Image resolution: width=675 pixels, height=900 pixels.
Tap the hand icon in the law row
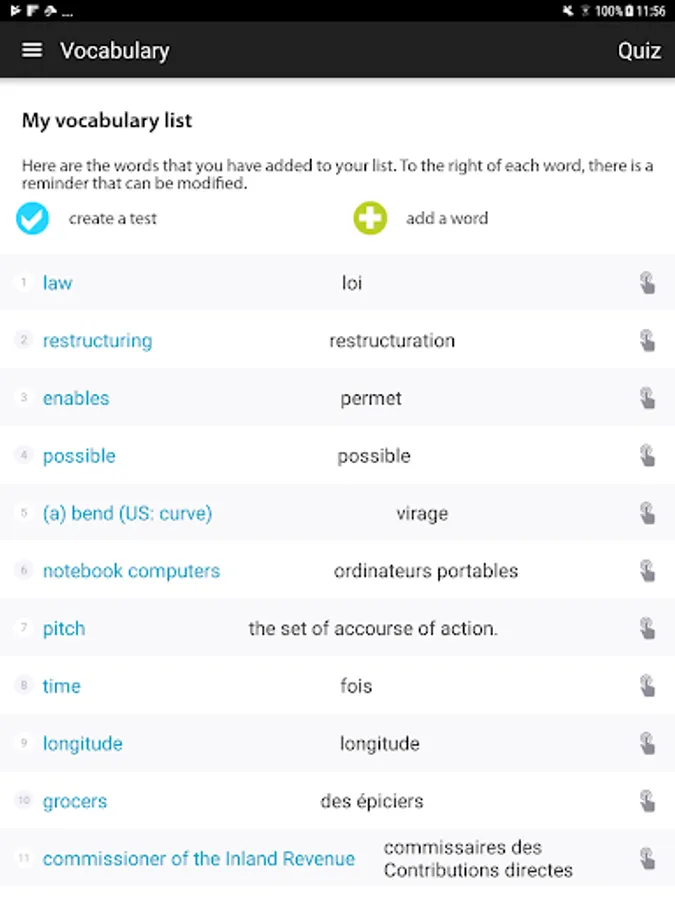pos(647,283)
